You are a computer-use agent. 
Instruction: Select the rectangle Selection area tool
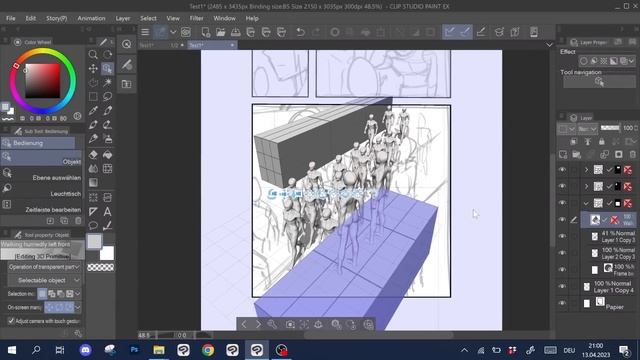(x=93, y=96)
